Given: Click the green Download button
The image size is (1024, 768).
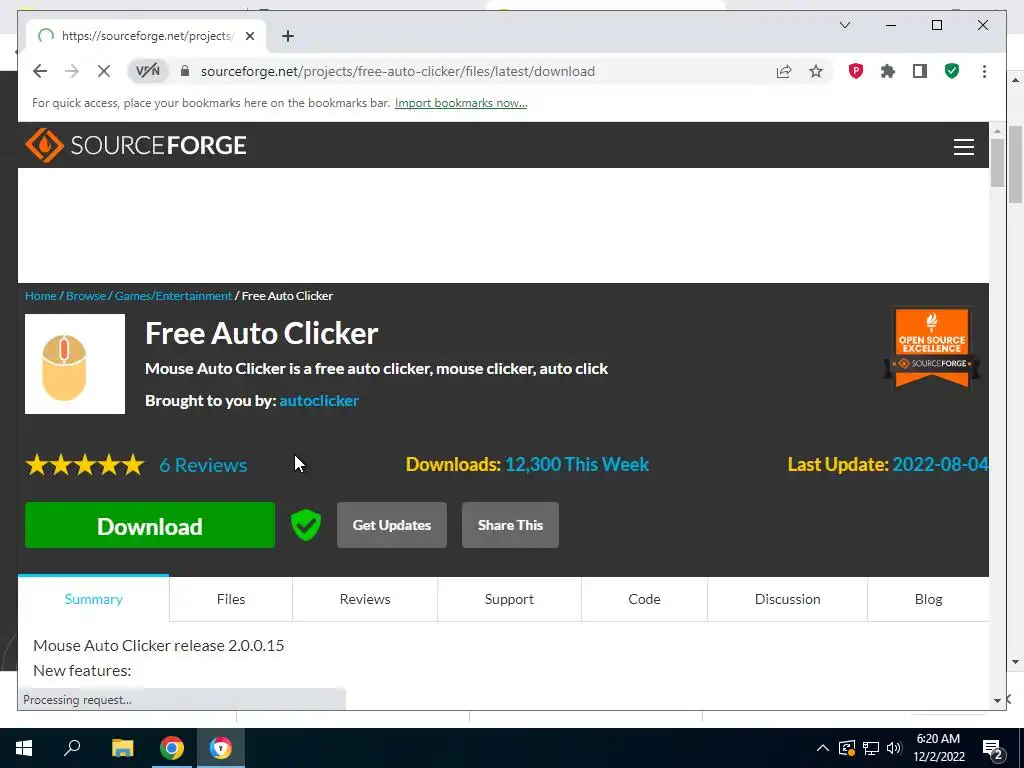Looking at the screenshot, I should coord(150,525).
